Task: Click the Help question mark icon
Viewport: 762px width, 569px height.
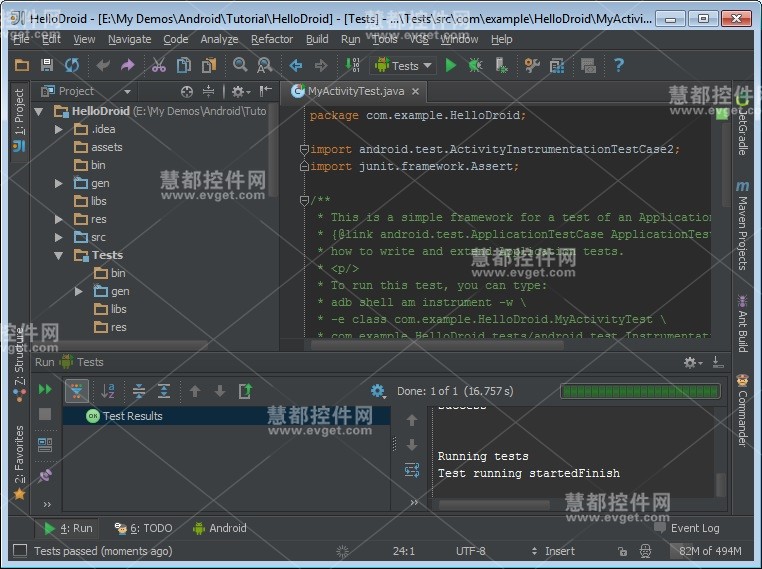Action: (x=619, y=65)
